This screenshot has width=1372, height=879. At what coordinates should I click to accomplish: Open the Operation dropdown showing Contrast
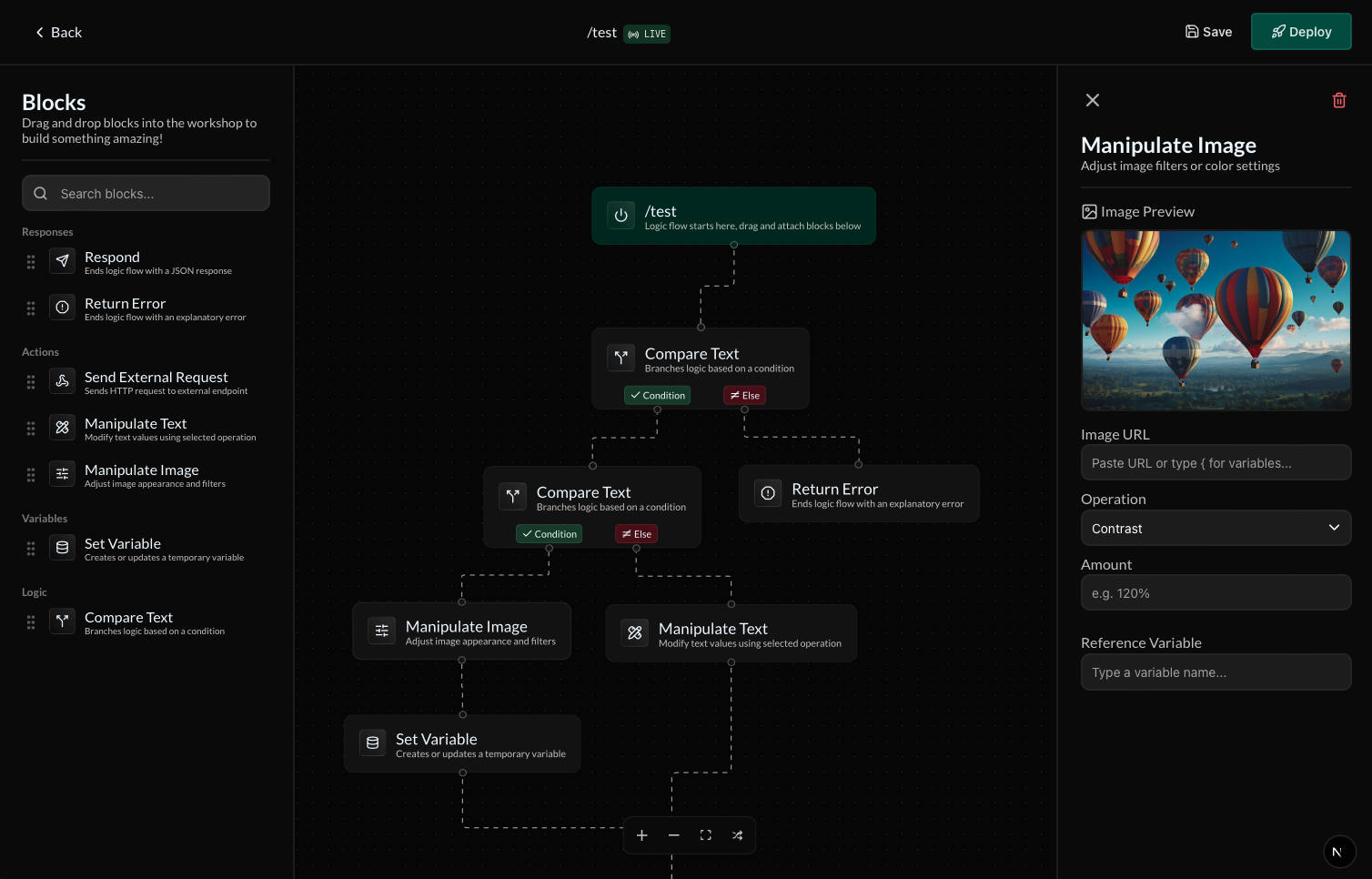[1216, 528]
